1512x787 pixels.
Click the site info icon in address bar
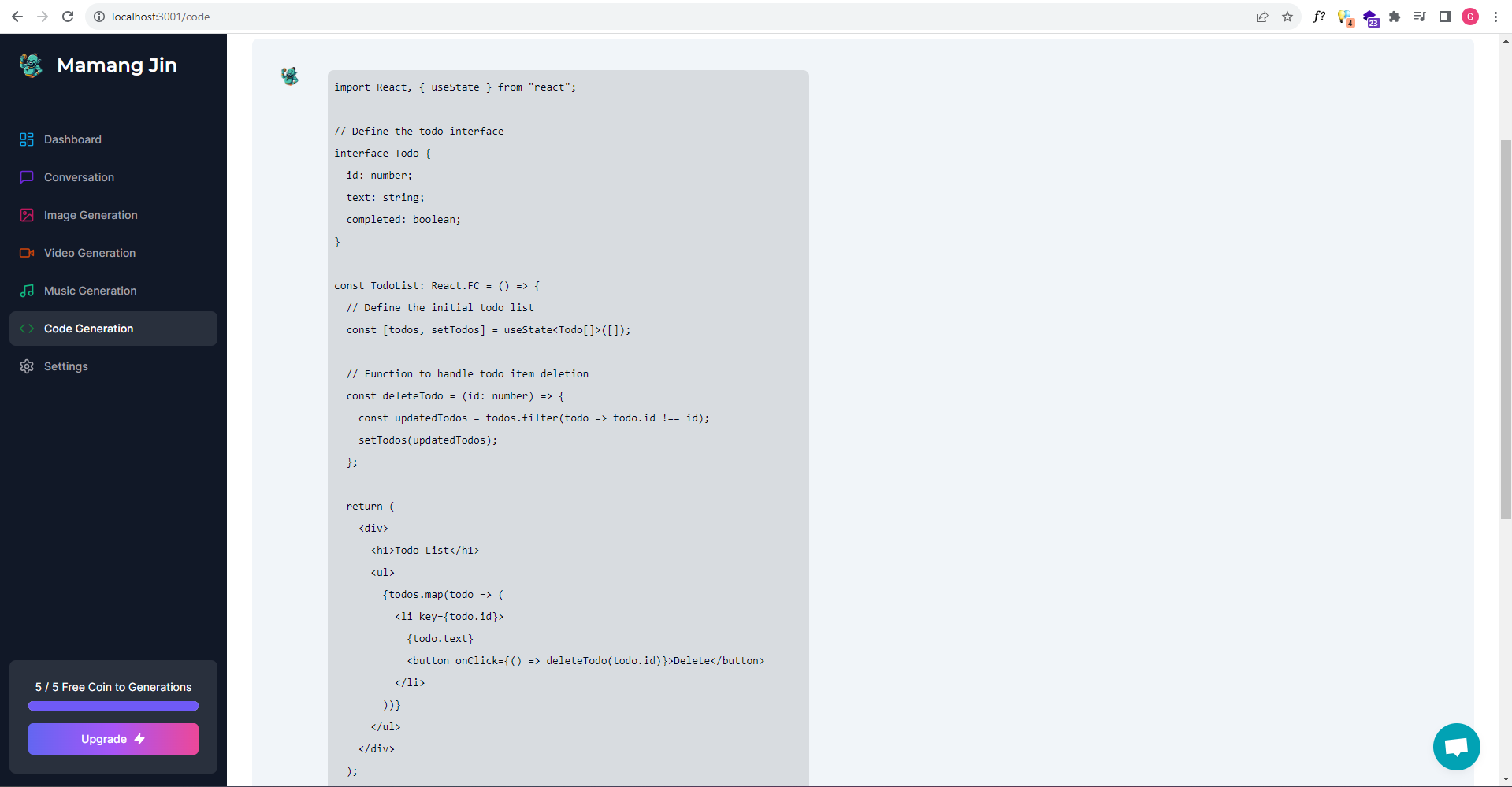point(99,17)
